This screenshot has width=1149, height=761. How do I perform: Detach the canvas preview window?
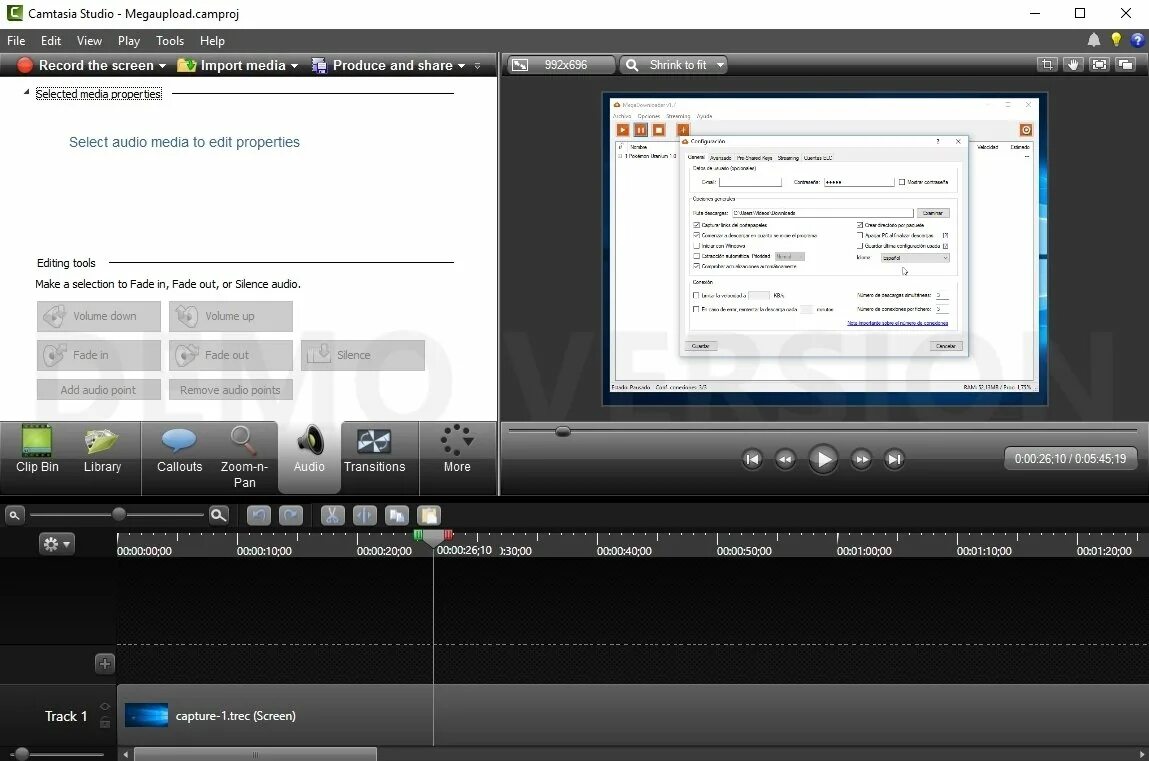[1126, 64]
